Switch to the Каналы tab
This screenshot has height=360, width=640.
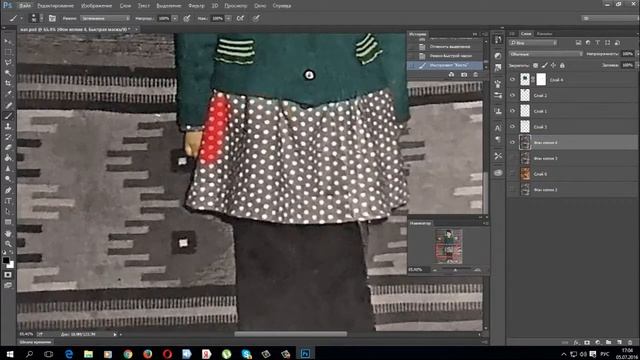point(544,34)
